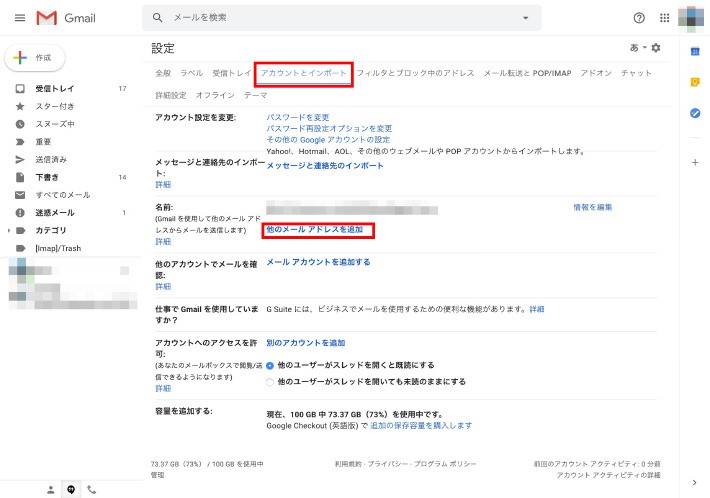Click パスワードを変更 link
Viewport: 710px width, 498px height.
pyautogui.click(x=297, y=117)
